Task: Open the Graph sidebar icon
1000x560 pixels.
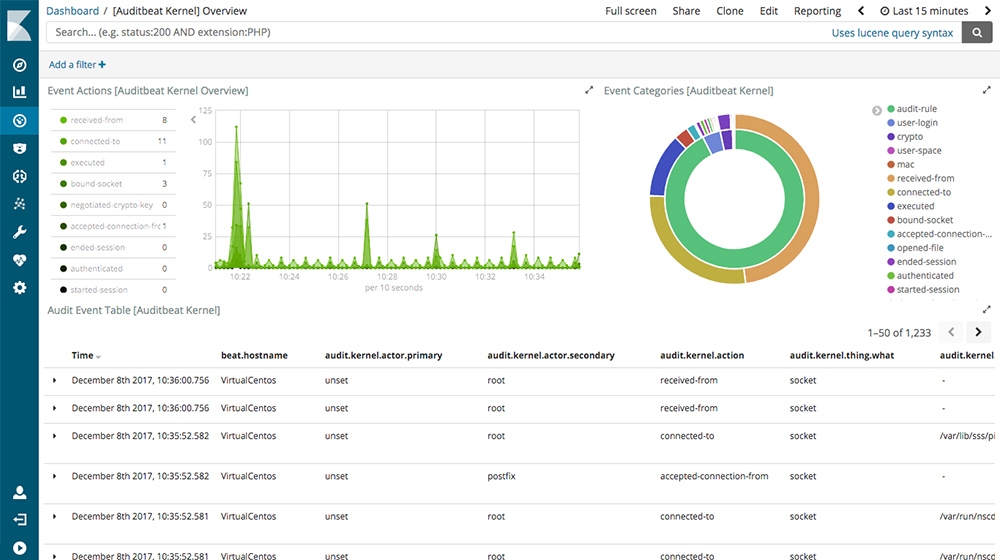Action: 20,204
